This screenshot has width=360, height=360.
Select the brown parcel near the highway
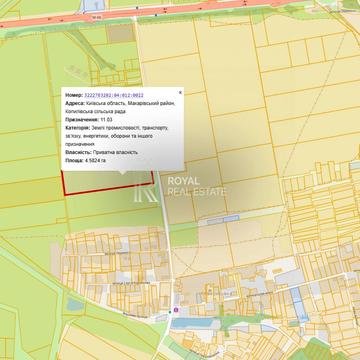tap(121, 33)
